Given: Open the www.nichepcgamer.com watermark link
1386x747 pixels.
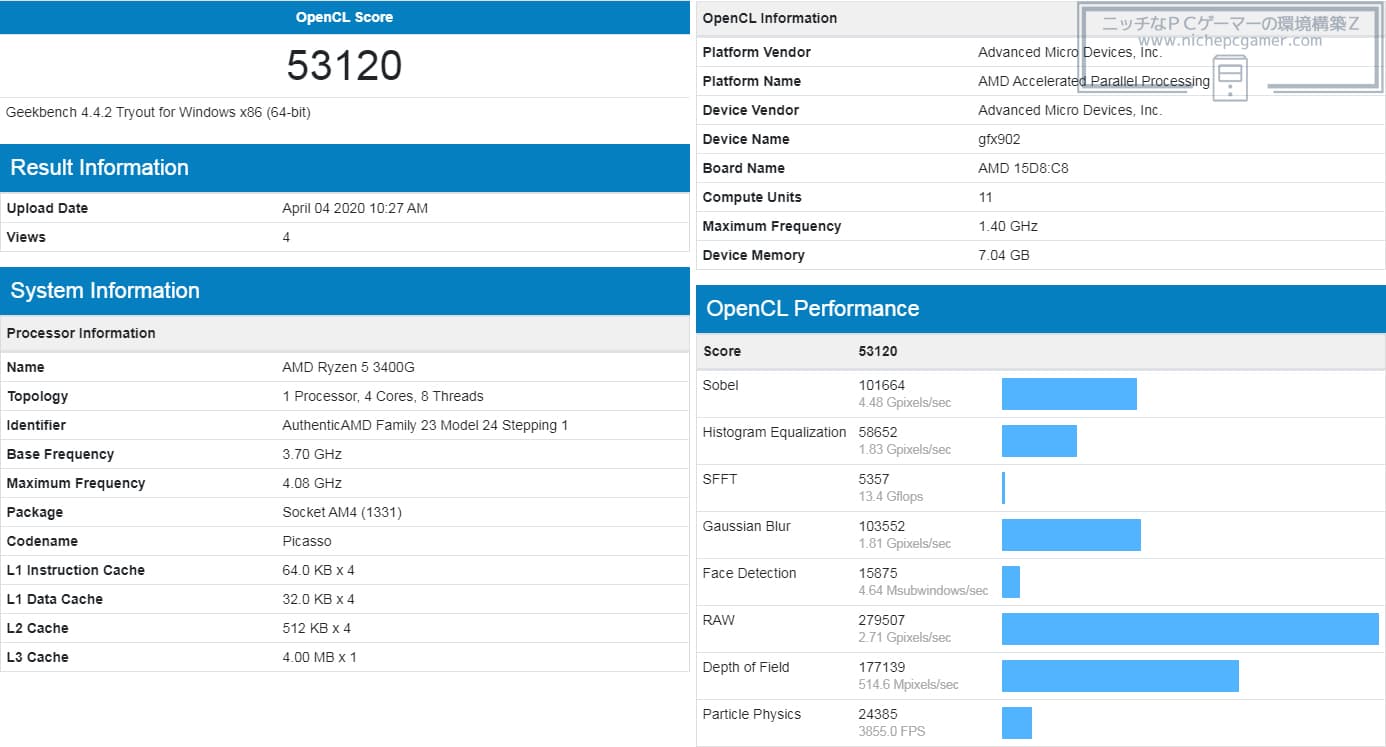Looking at the screenshot, I should [x=1229, y=41].
